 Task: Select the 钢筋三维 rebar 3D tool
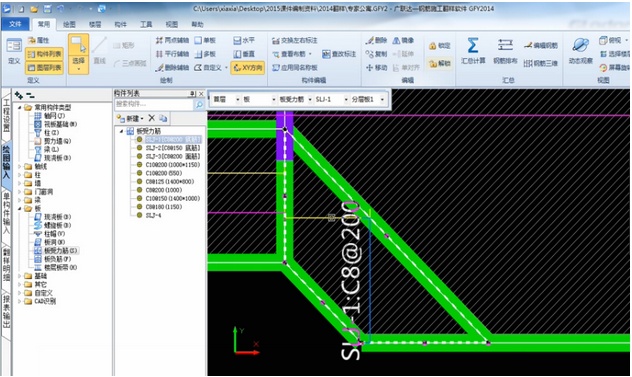click(x=541, y=63)
